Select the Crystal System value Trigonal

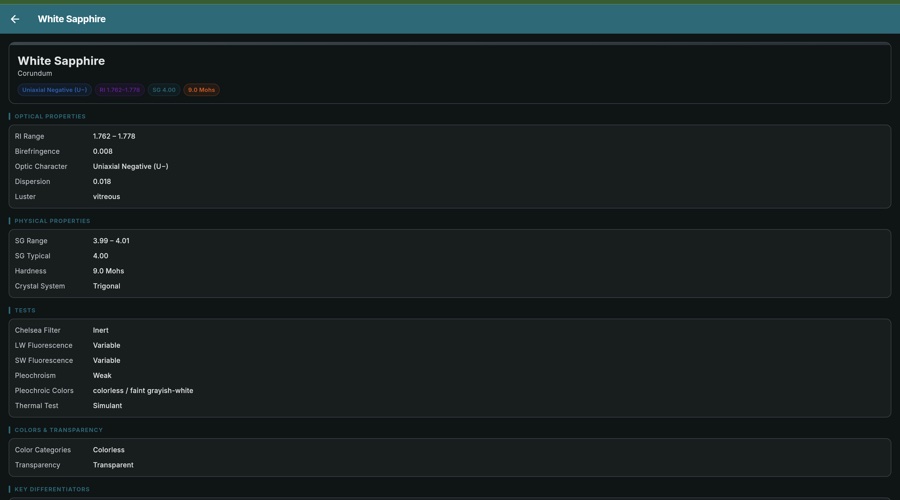point(106,286)
